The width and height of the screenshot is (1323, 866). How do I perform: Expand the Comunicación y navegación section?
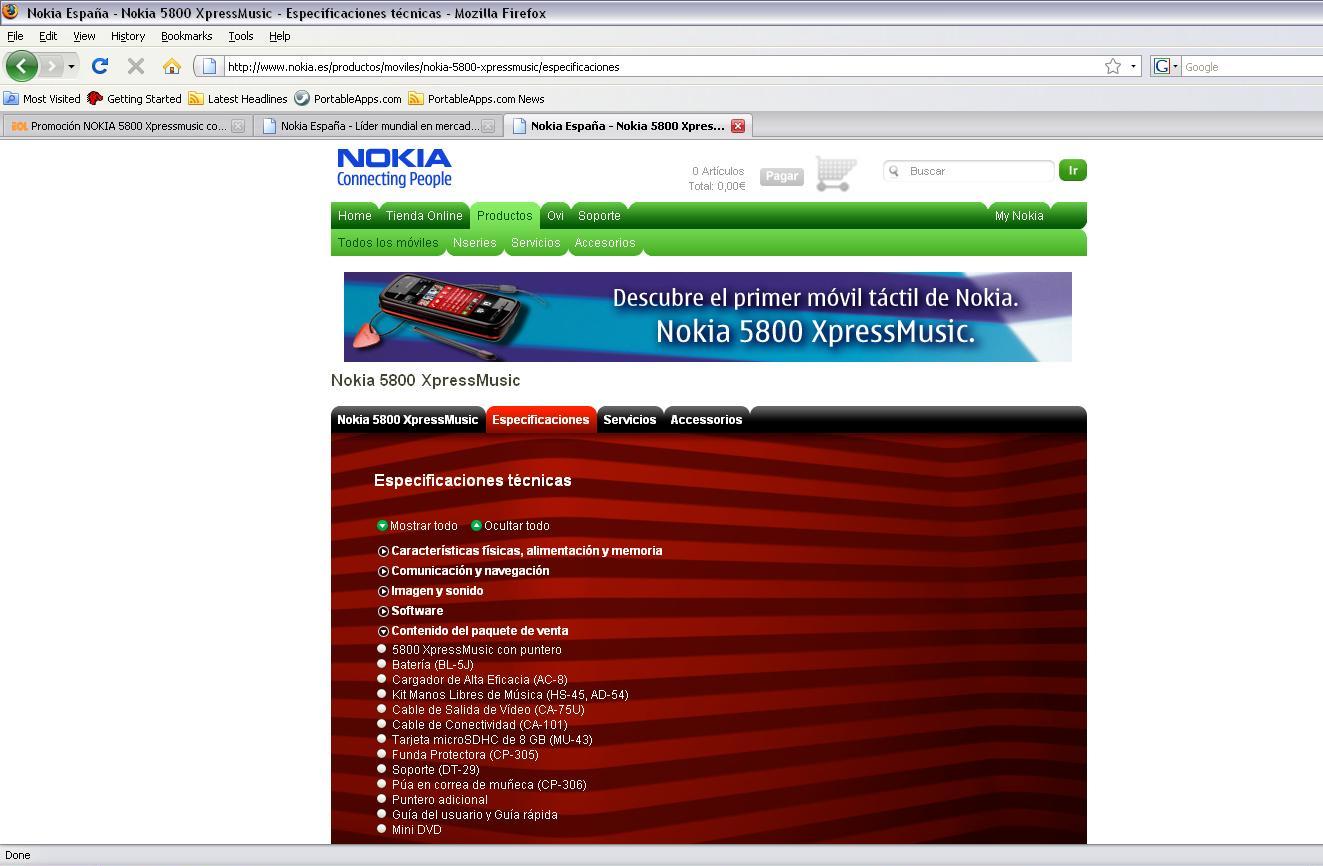coord(464,571)
